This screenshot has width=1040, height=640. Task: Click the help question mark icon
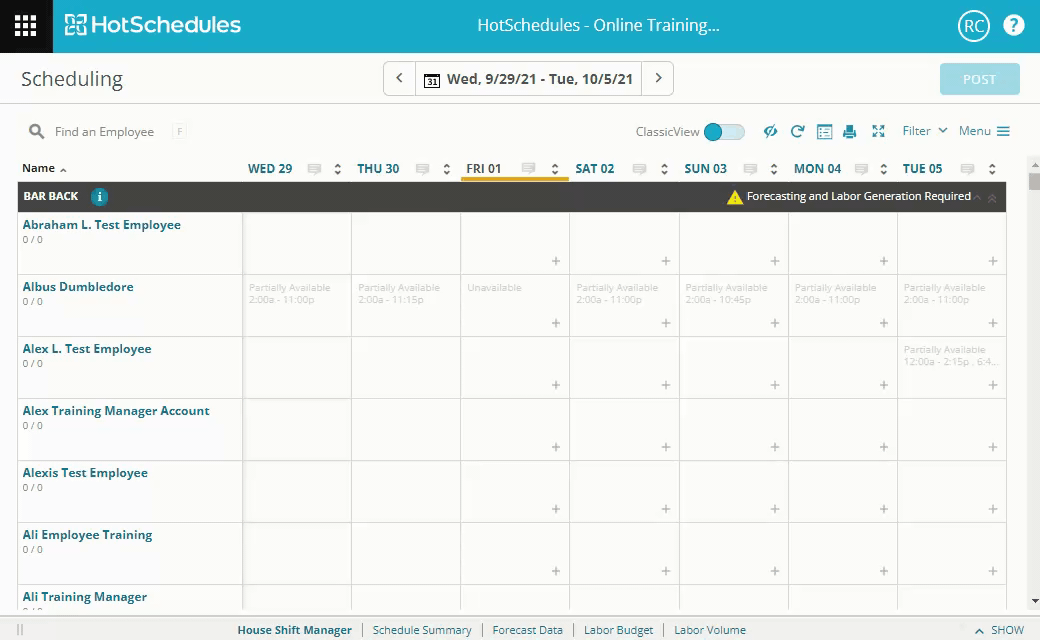[1013, 26]
